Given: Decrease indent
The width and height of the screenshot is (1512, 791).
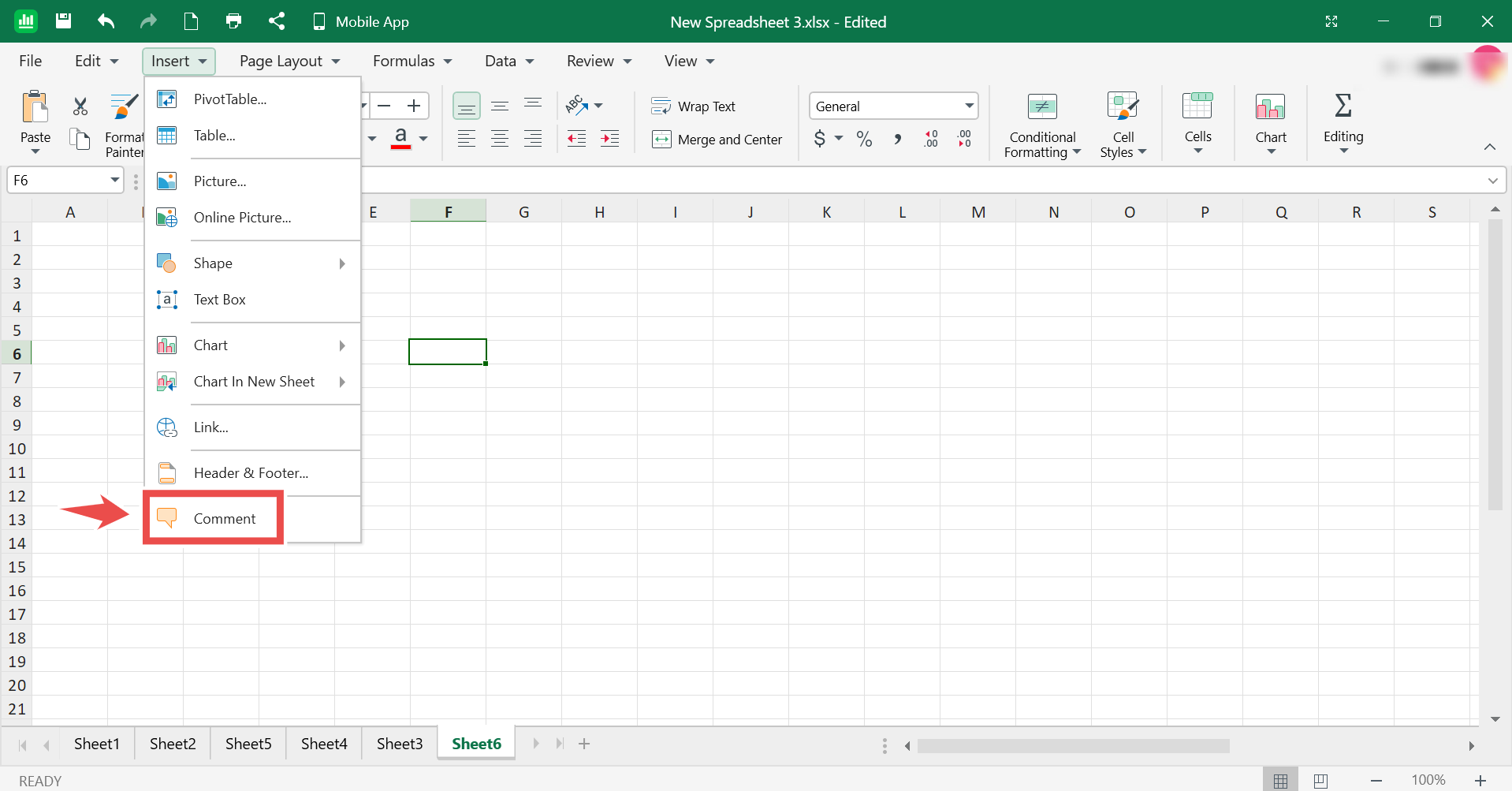Looking at the screenshot, I should point(577,139).
